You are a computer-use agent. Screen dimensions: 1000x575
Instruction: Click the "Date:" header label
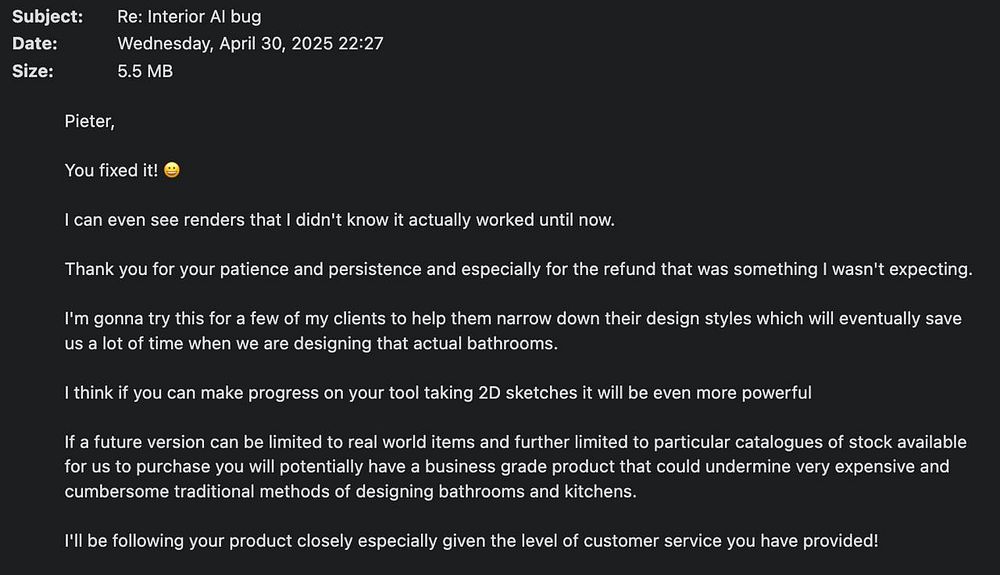34,43
